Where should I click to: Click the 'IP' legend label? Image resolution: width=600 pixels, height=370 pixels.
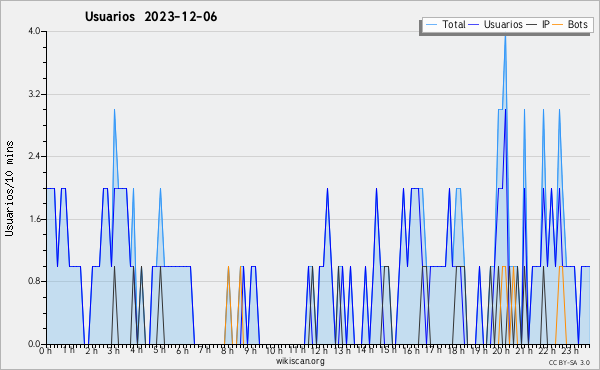[546, 24]
